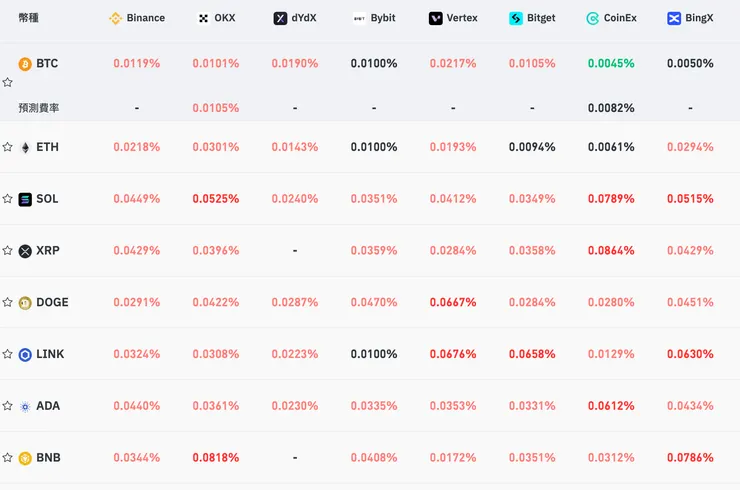Screen dimensions: 740x490
Task: Click the Bitget exchange logo icon
Action: (516, 18)
